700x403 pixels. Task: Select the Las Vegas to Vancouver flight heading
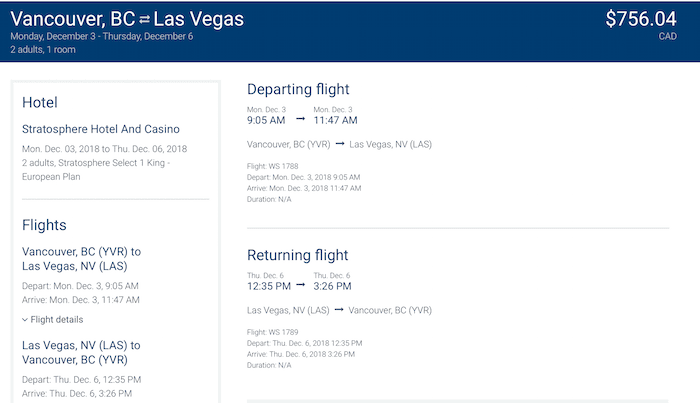coord(81,353)
